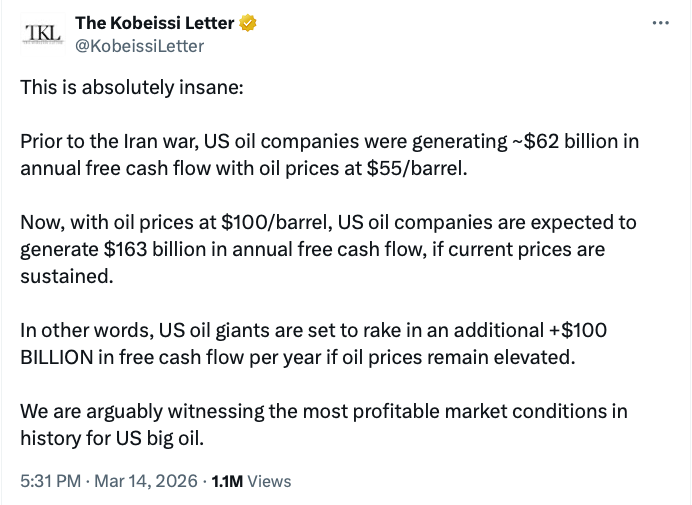The width and height of the screenshot is (692, 505).
Task: Open the TKL profile avatar
Action: pyautogui.click(x=42, y=34)
